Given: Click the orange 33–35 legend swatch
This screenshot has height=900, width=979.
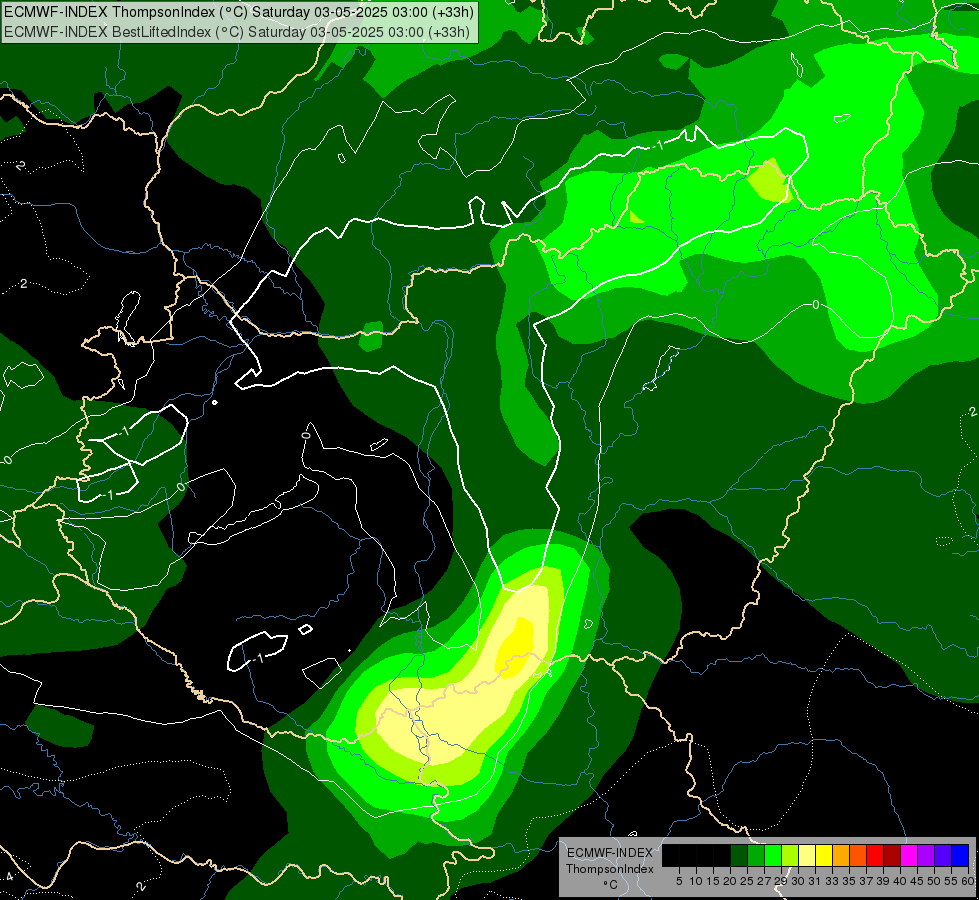Looking at the screenshot, I should point(841,855).
